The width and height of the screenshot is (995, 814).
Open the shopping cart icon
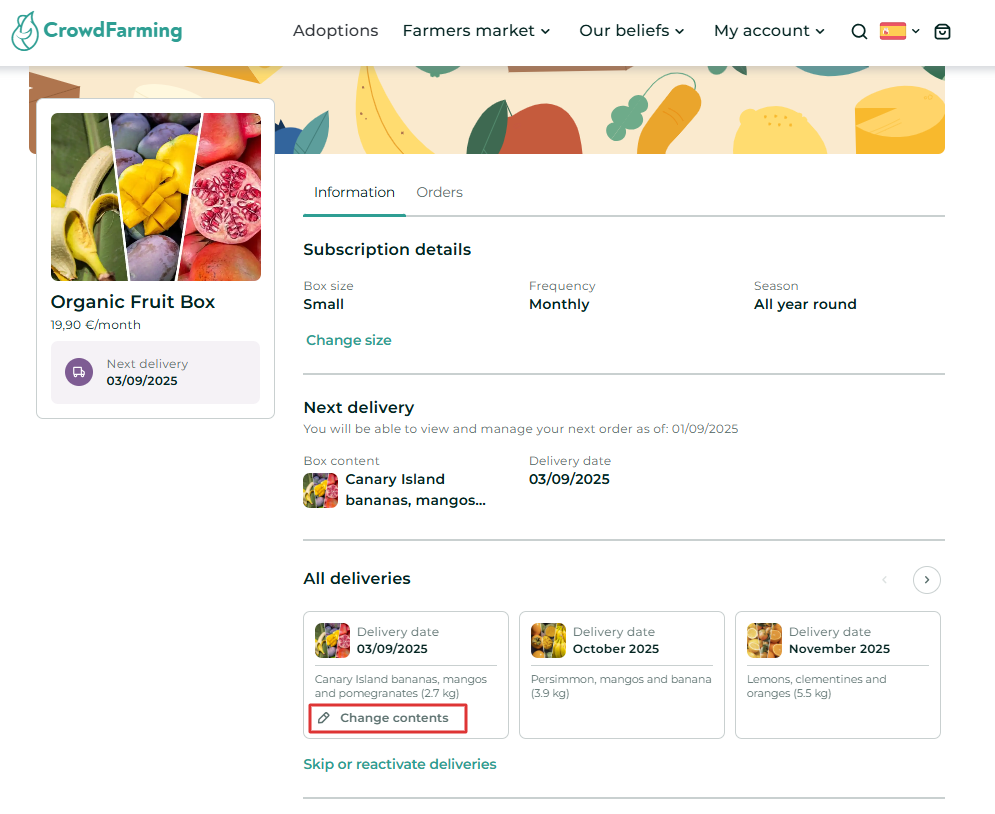pos(942,31)
